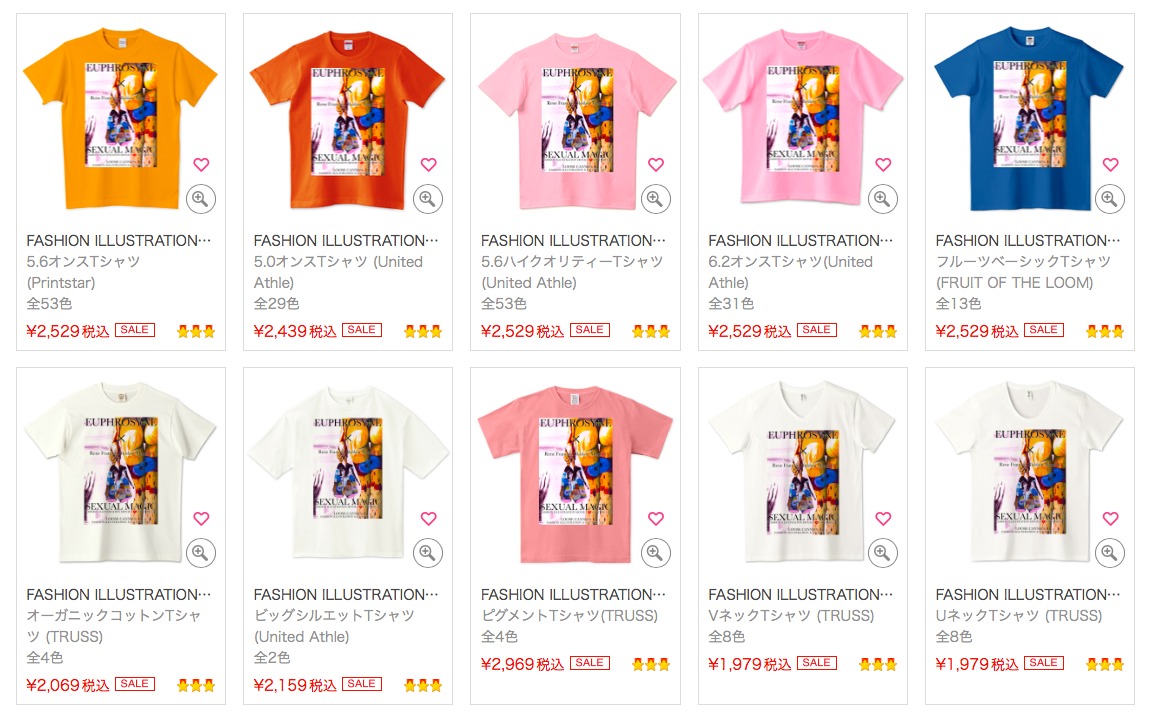The image size is (1153, 717).
Task: Click magnifier on VネックTシャツ product
Action: pyautogui.click(x=882, y=553)
